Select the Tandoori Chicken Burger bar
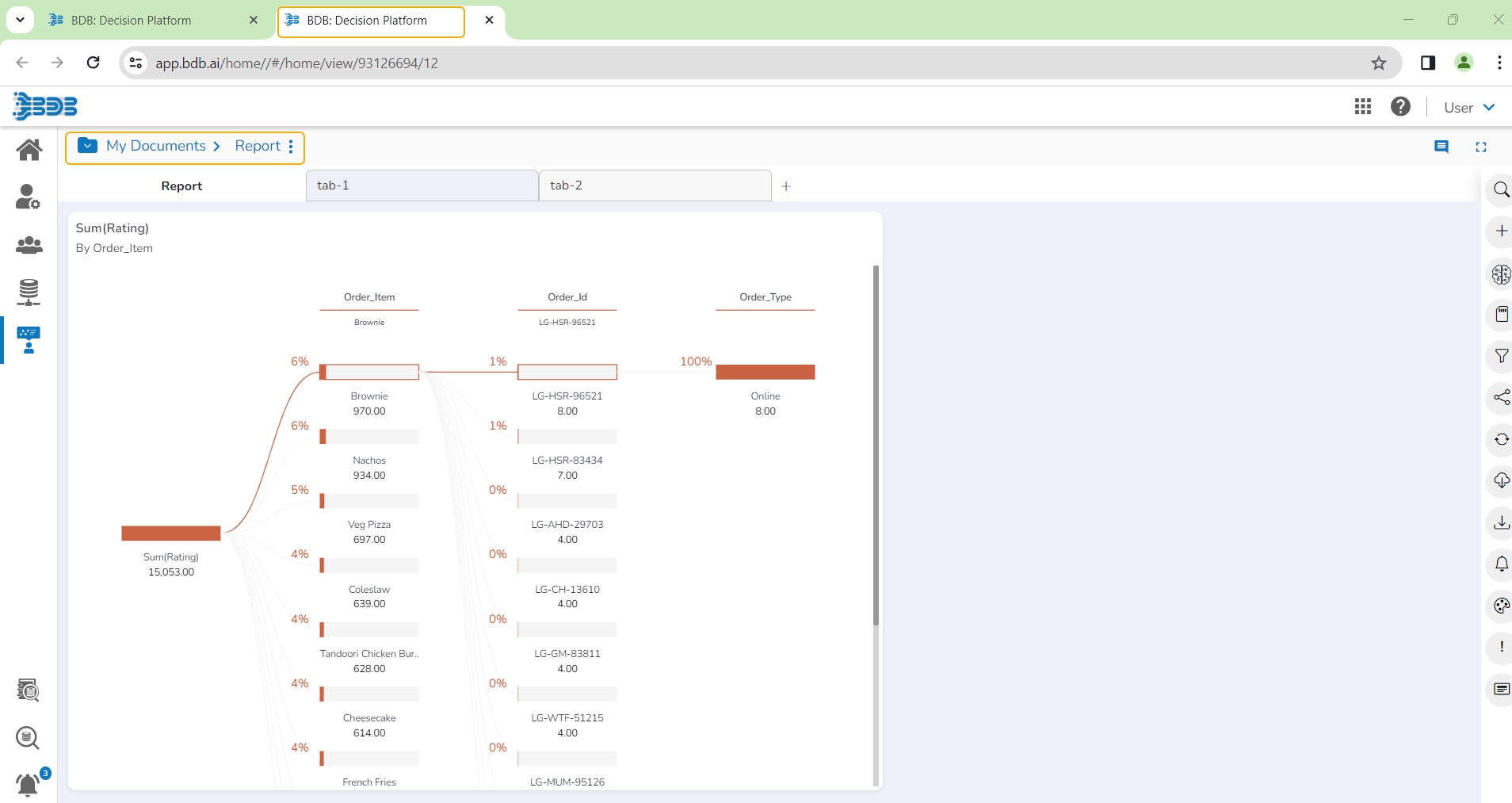Screen dimensions: 1512x803 tap(369, 629)
